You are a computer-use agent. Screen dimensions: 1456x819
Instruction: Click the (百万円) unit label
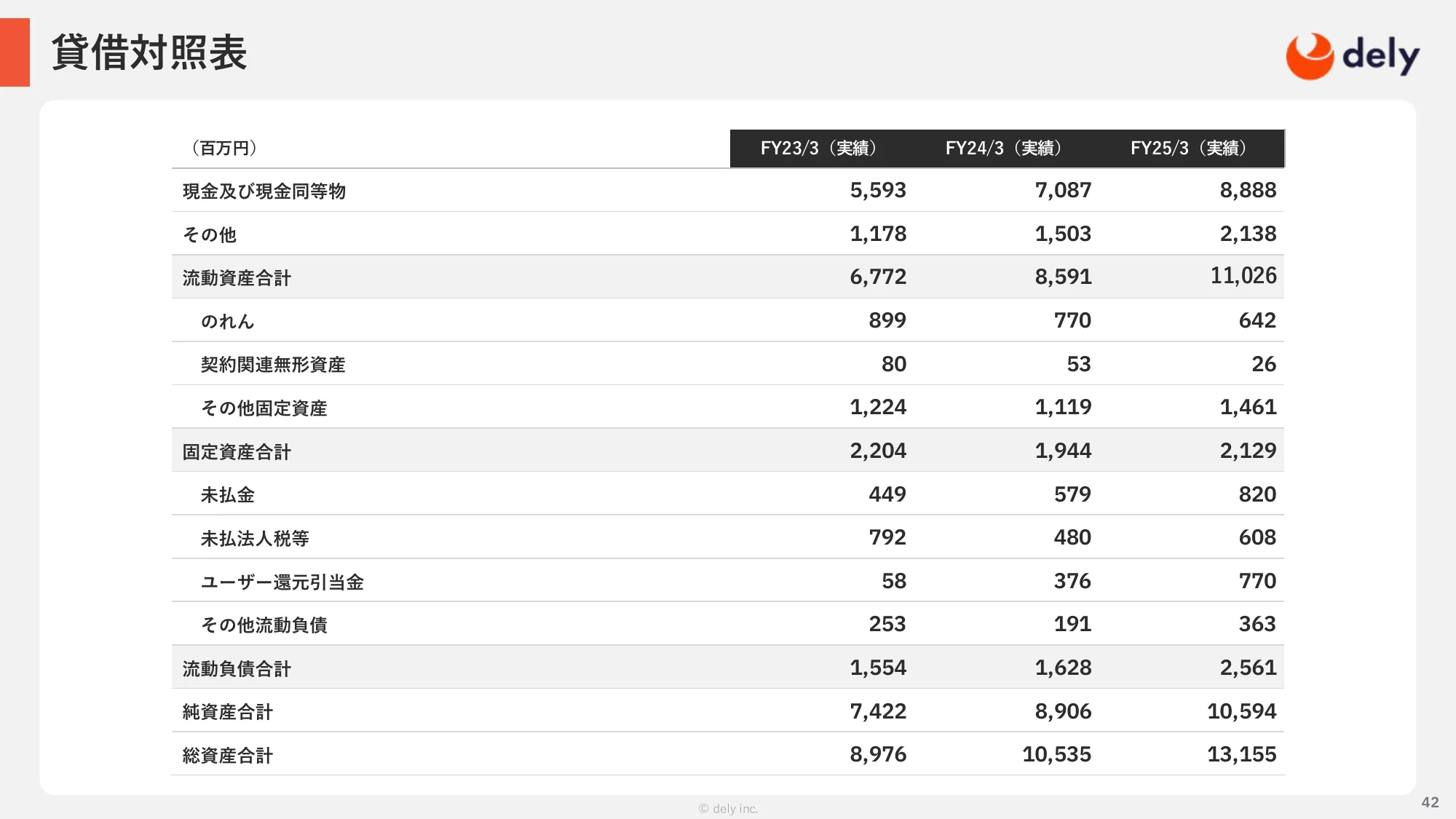pyautogui.click(x=224, y=149)
